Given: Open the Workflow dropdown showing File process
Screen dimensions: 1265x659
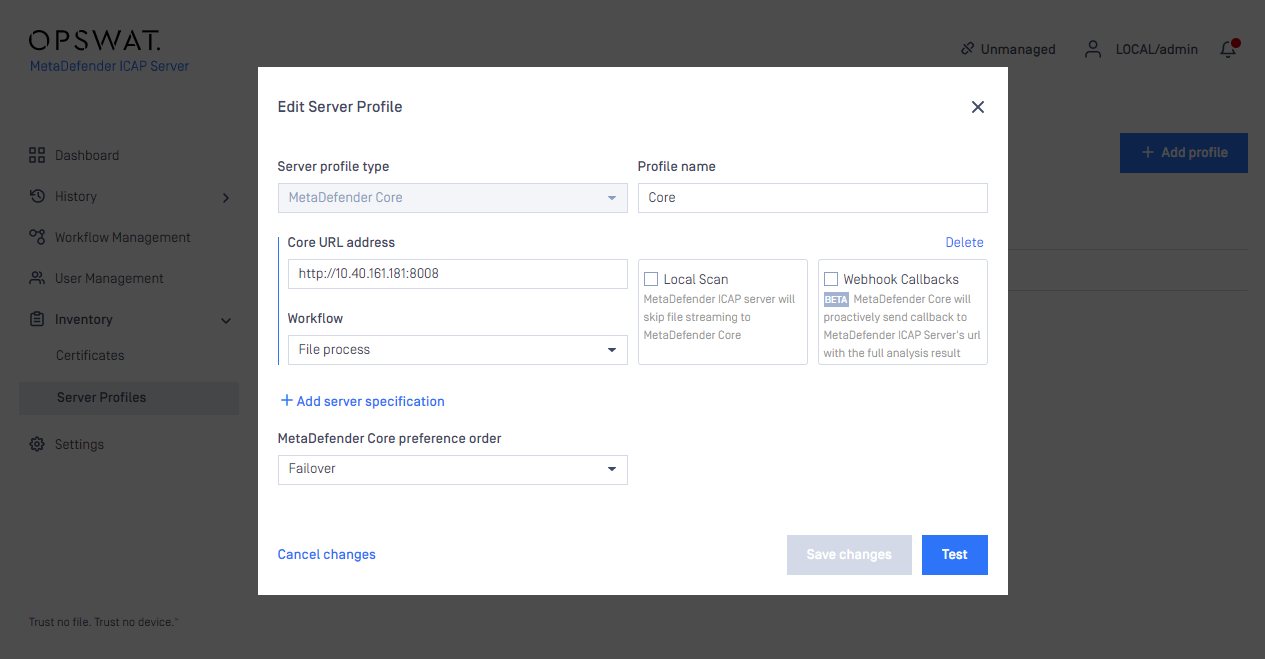Looking at the screenshot, I should 458,350.
